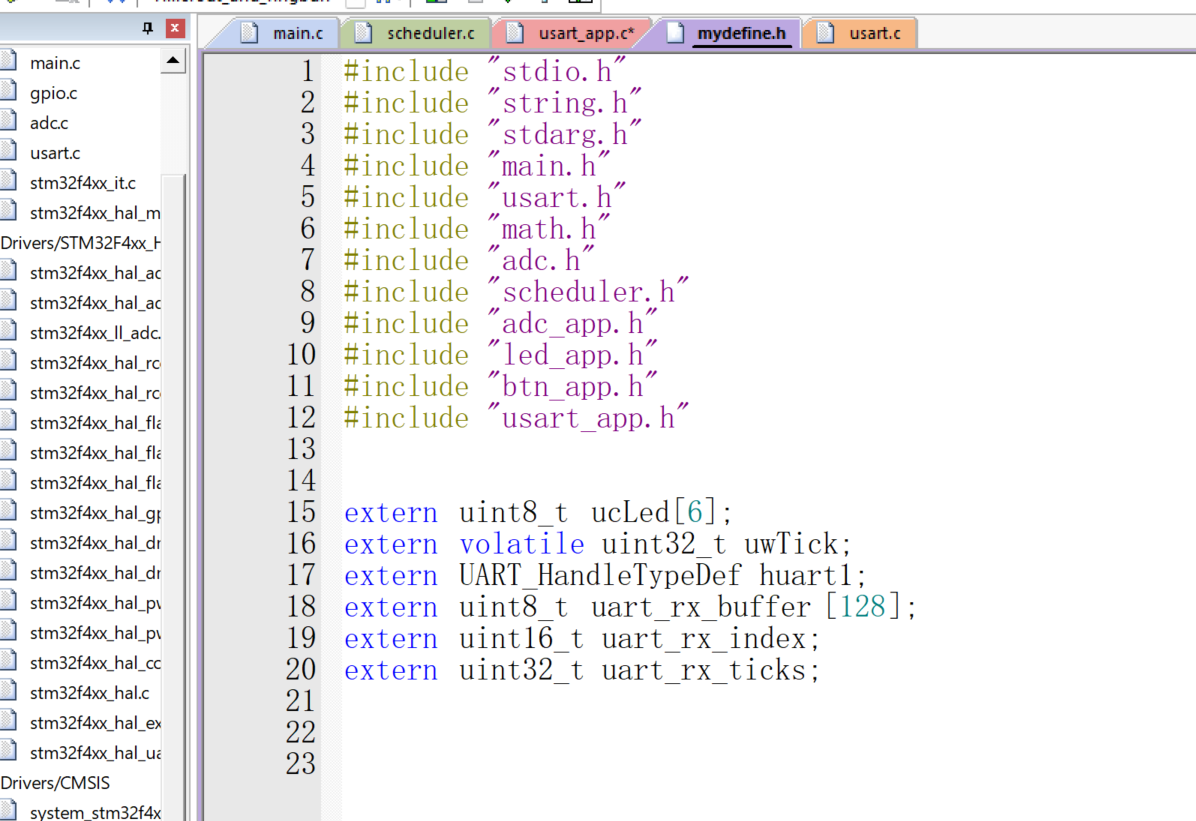This screenshot has height=821, width=1196.
Task: Open stm32f4xx_hal.c in project tree
Action: [x=89, y=694]
